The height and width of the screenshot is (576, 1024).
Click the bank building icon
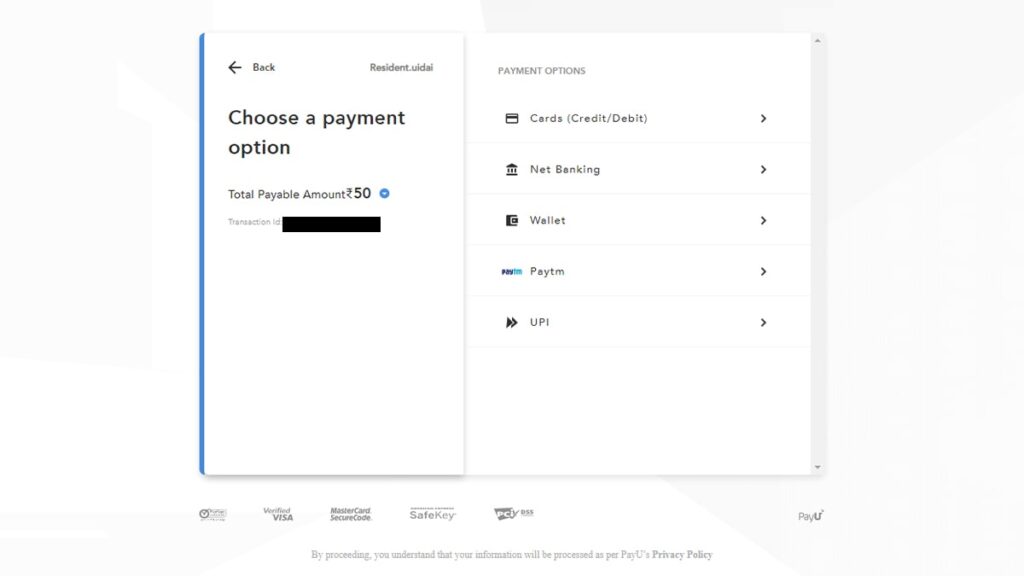coord(512,170)
